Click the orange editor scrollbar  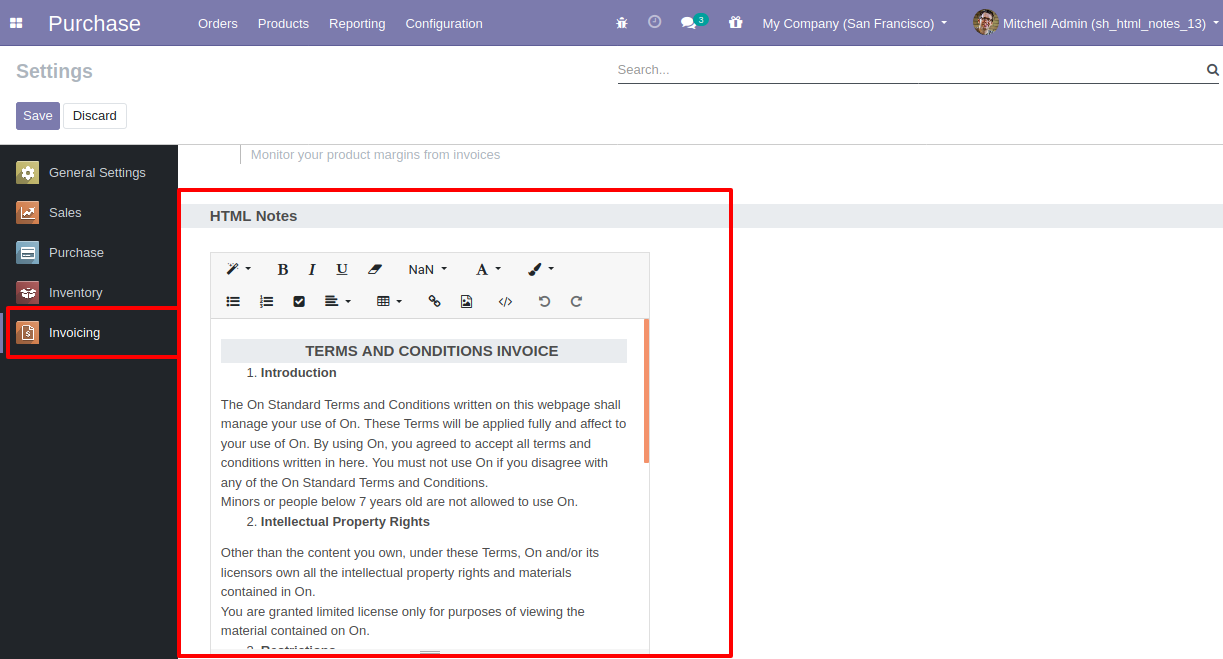[x=647, y=390]
